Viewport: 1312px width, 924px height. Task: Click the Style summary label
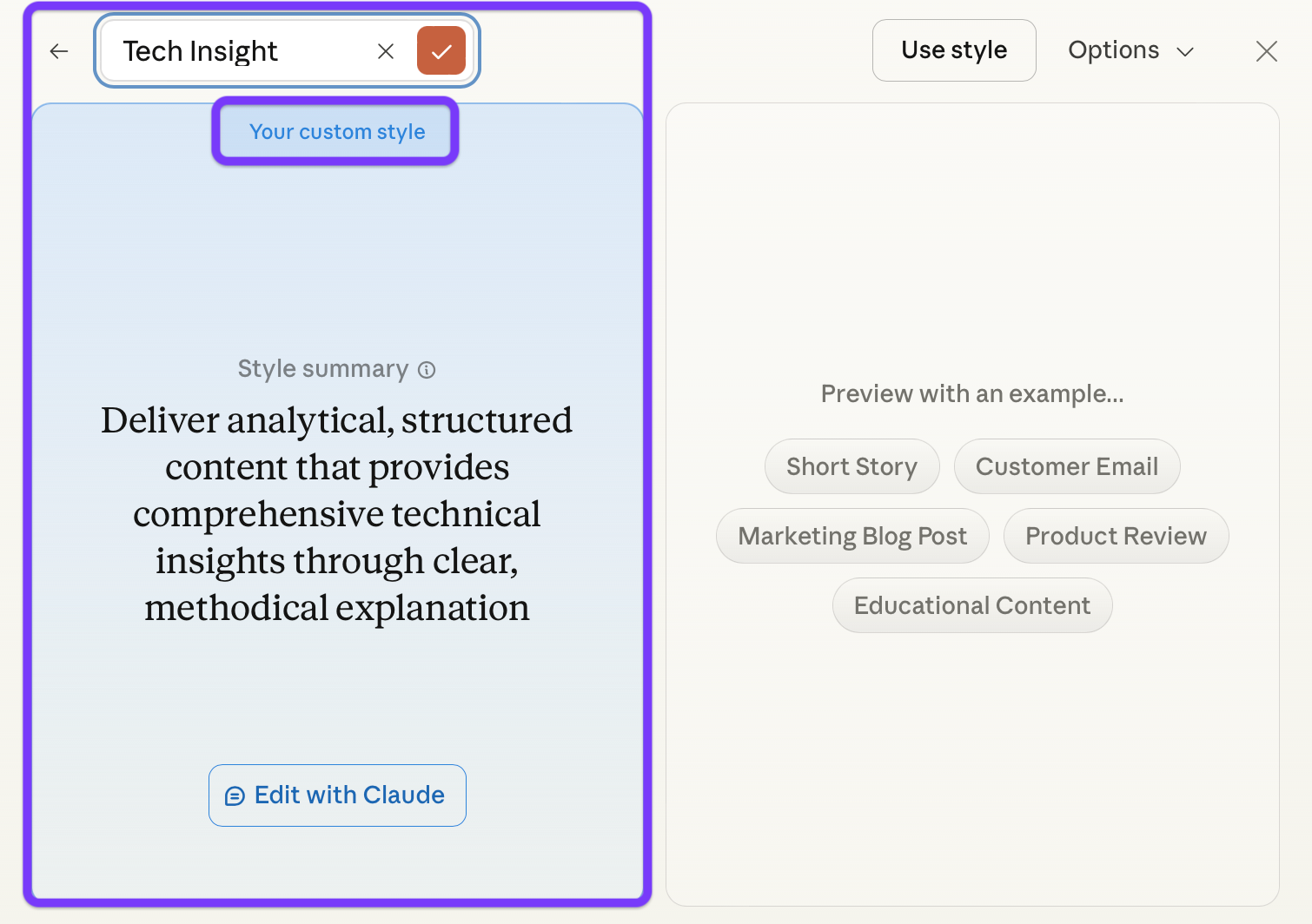tap(323, 369)
